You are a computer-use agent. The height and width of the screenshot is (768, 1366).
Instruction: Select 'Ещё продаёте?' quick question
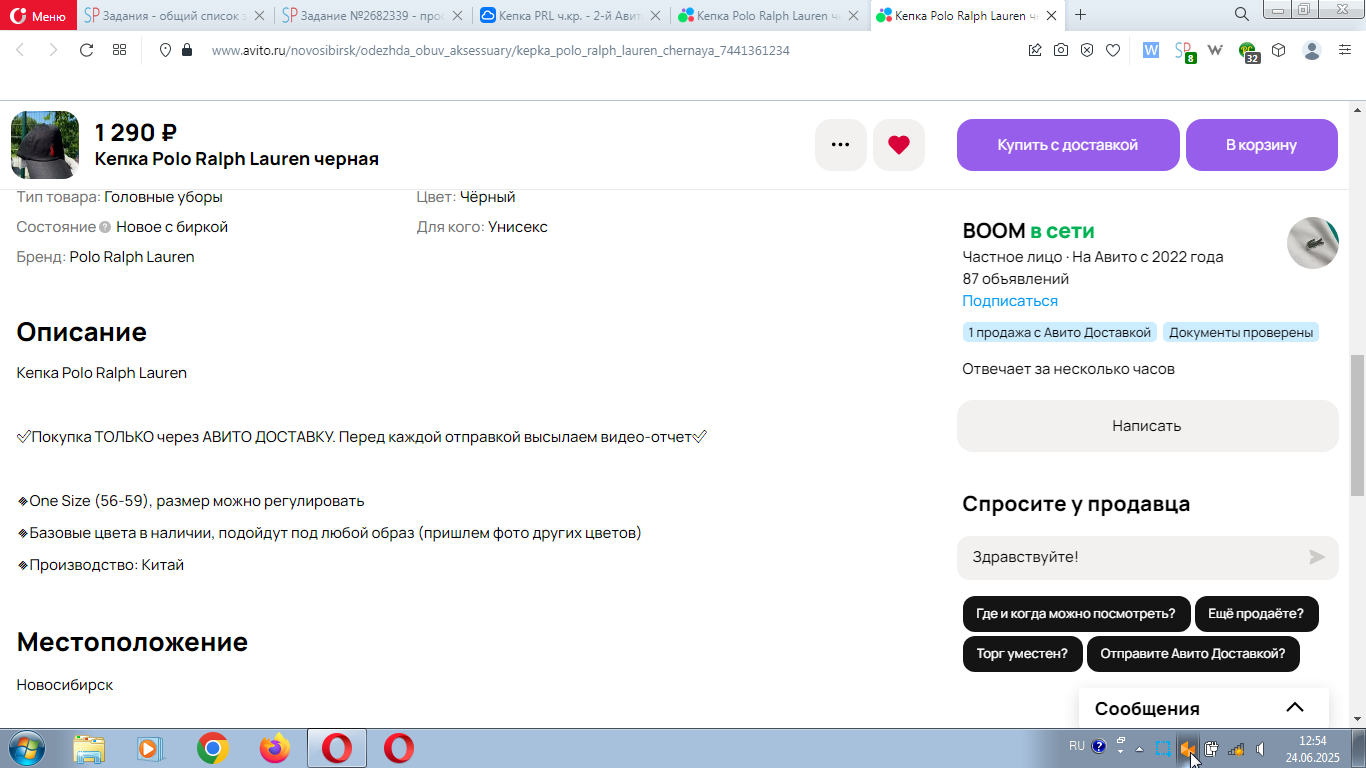[x=1256, y=614]
